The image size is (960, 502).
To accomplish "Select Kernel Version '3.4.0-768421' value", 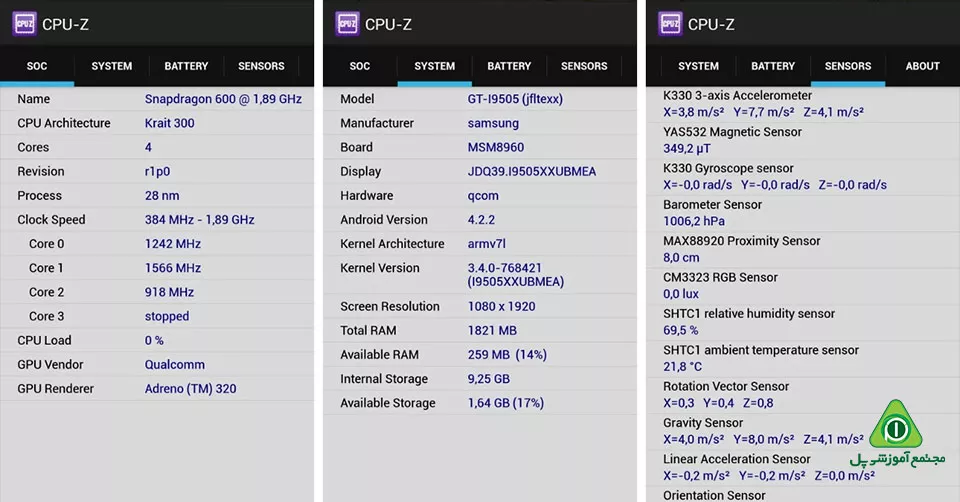I will point(504,268).
